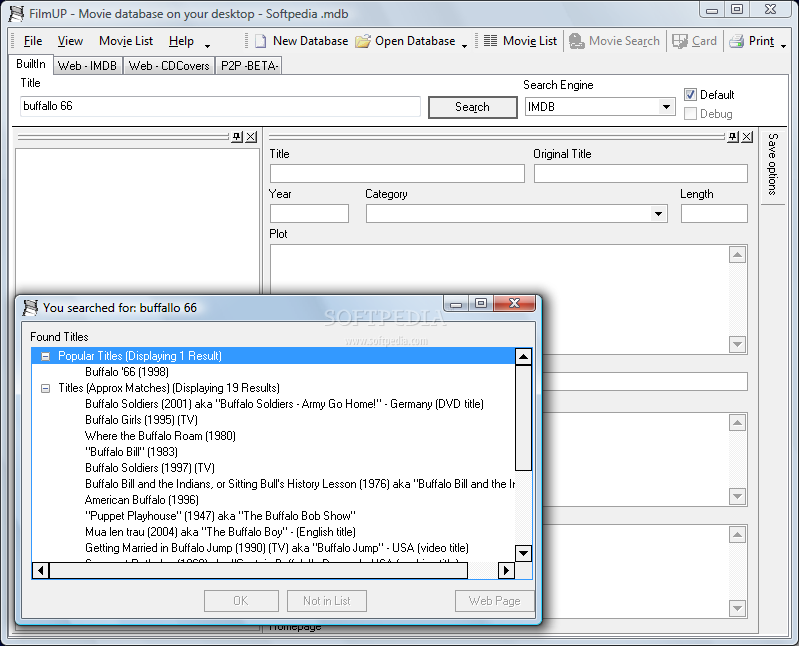Click the OK button in results dialog
The image size is (799, 646).
click(241, 601)
